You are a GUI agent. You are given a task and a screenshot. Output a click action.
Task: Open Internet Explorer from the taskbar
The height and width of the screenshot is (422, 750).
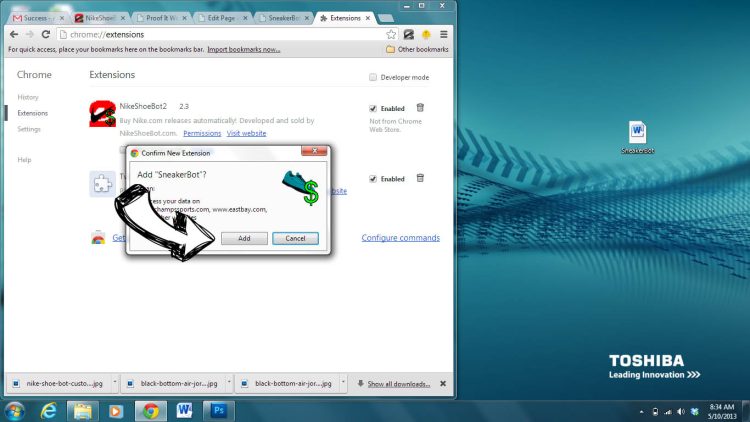(47, 410)
